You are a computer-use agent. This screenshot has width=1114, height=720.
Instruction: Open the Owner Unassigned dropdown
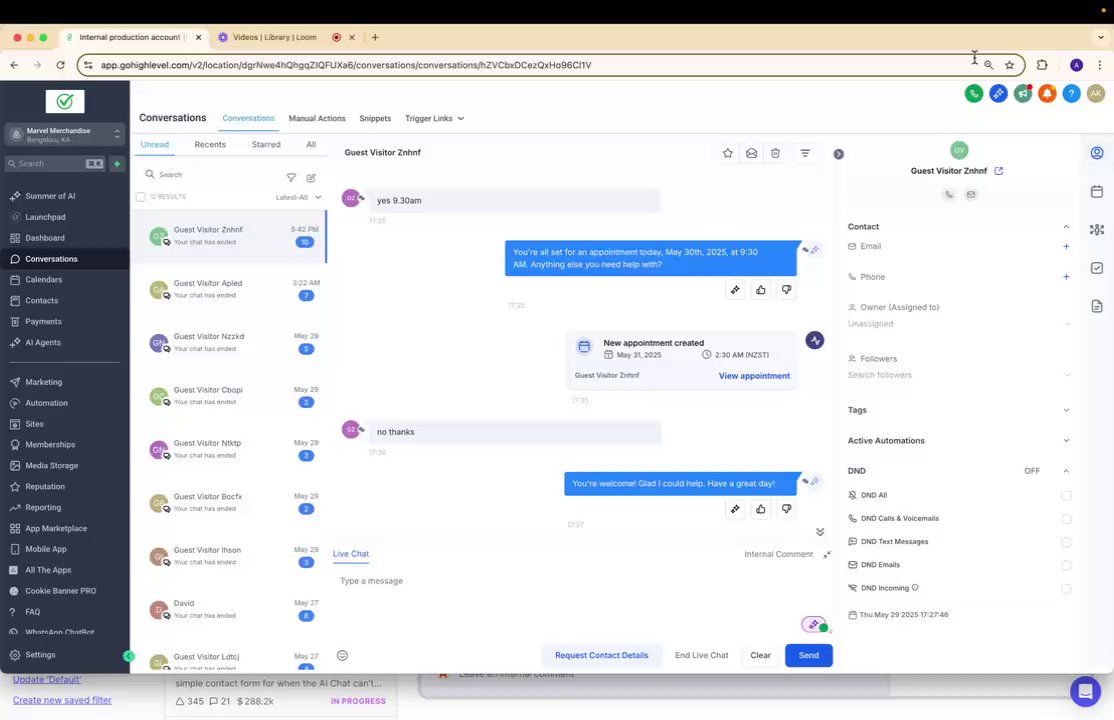(959, 324)
